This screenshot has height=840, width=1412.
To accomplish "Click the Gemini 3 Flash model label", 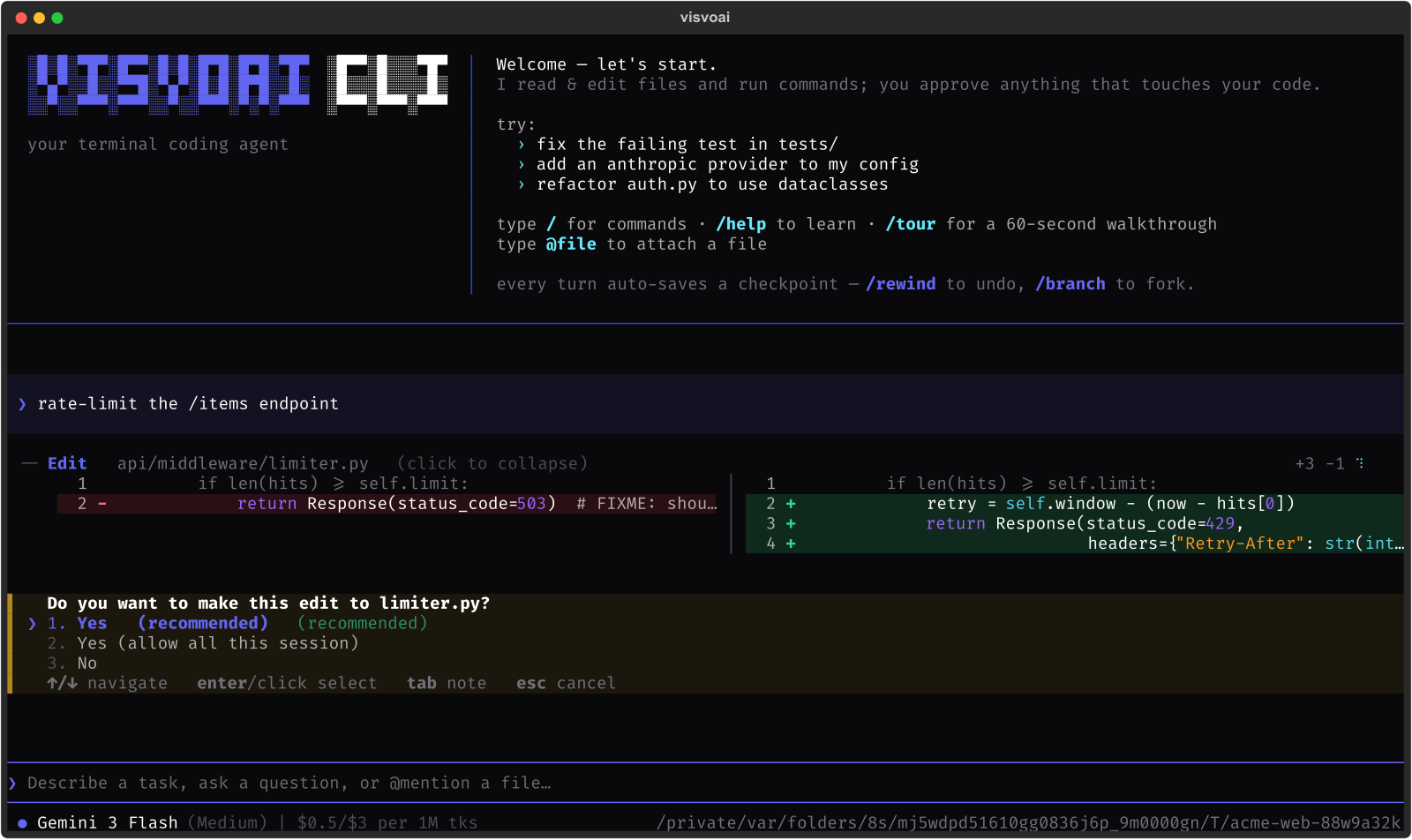I will (107, 823).
